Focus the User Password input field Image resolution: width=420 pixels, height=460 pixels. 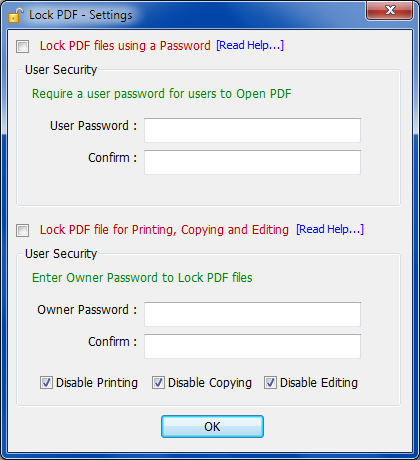(x=252, y=130)
